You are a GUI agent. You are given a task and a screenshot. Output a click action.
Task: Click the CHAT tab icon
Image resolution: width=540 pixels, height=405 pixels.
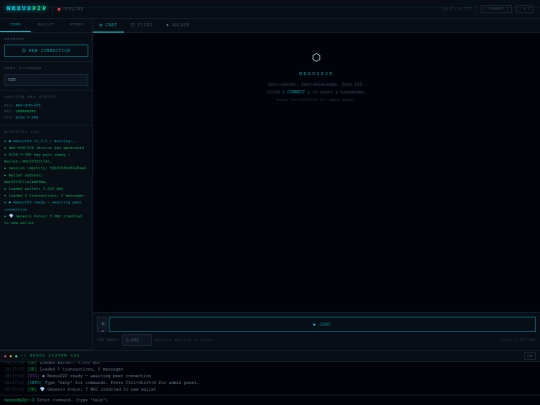point(101,25)
